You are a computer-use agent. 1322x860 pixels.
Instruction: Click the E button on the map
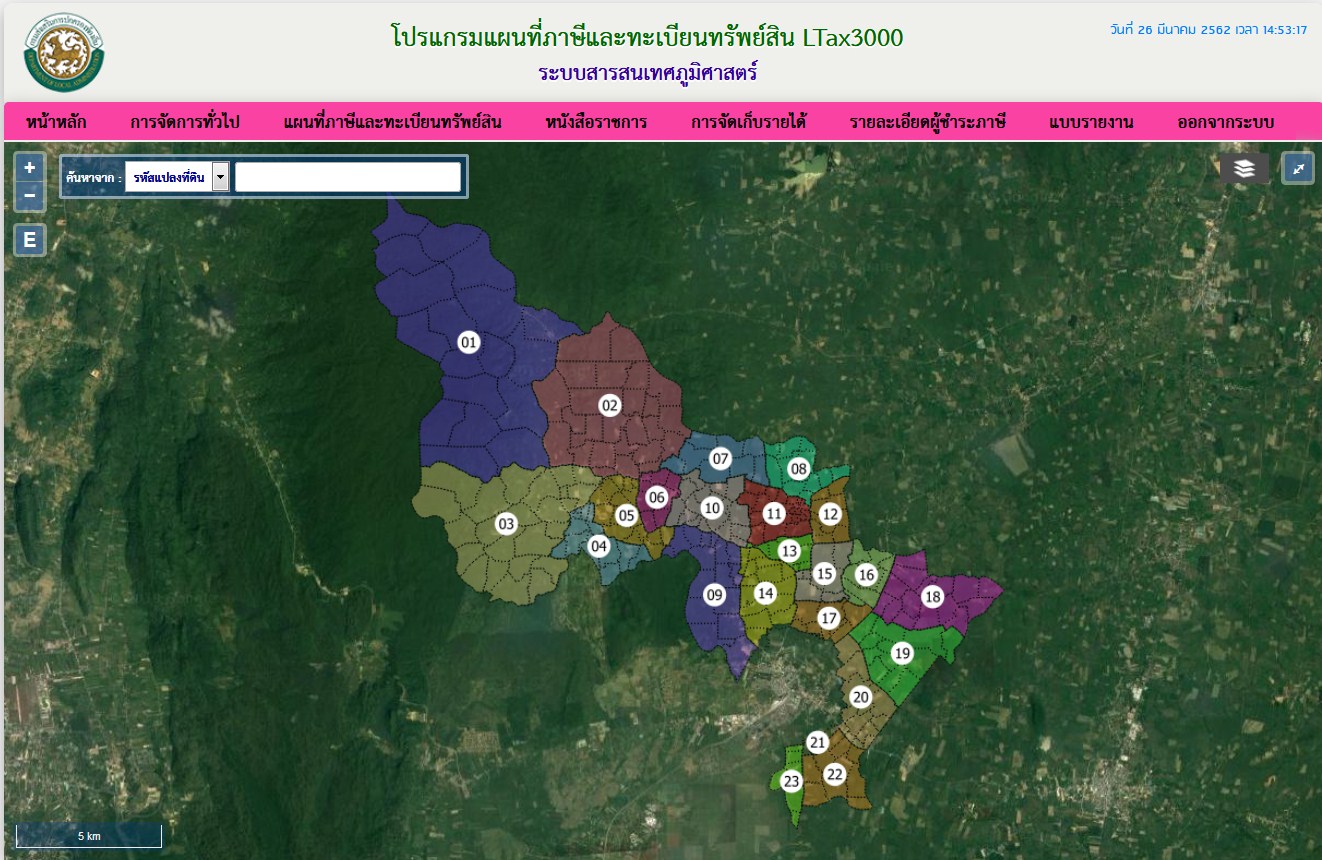click(x=30, y=240)
